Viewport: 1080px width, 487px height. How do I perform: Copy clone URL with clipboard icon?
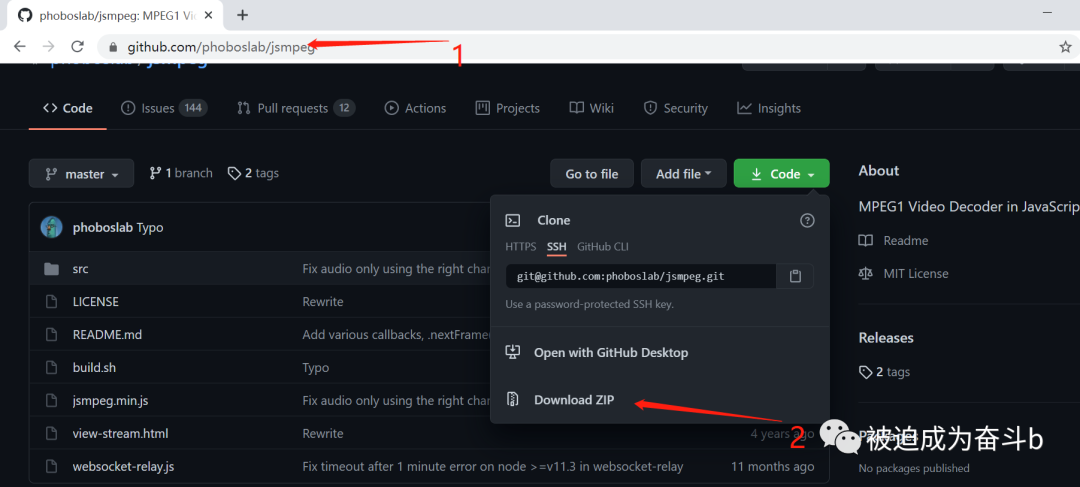(x=795, y=276)
